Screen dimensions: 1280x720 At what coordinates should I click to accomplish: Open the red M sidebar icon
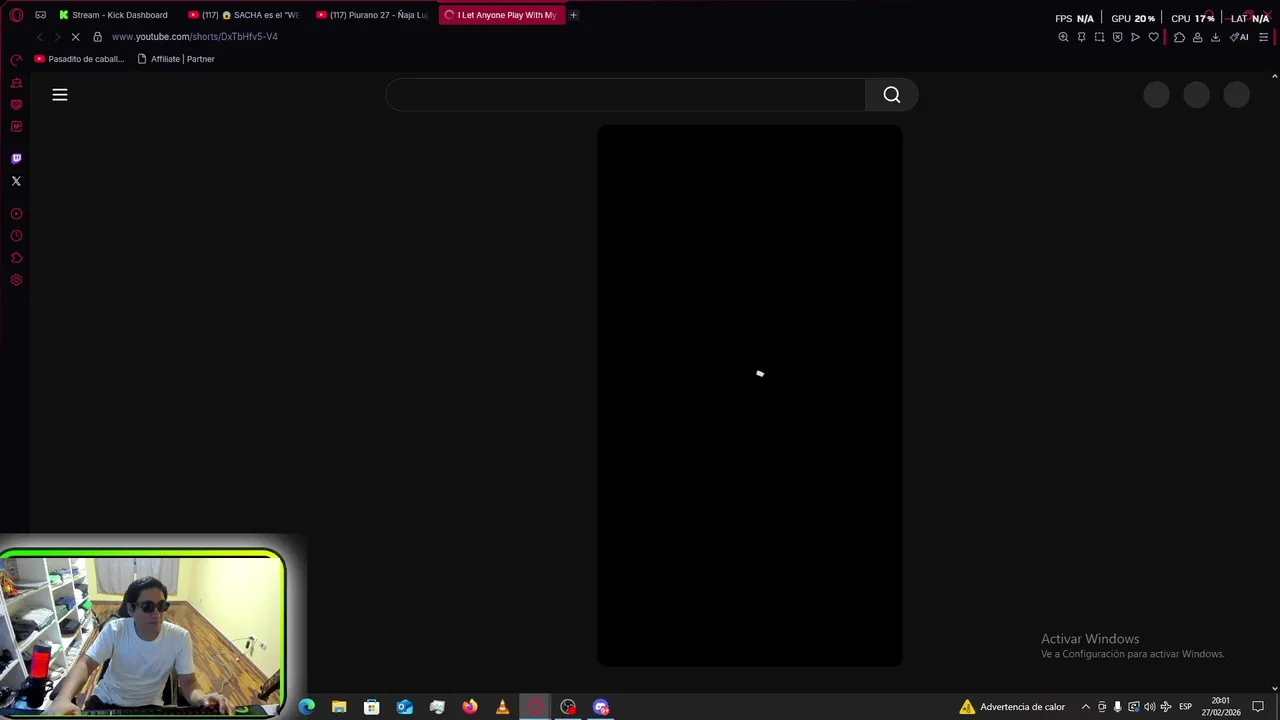16,126
